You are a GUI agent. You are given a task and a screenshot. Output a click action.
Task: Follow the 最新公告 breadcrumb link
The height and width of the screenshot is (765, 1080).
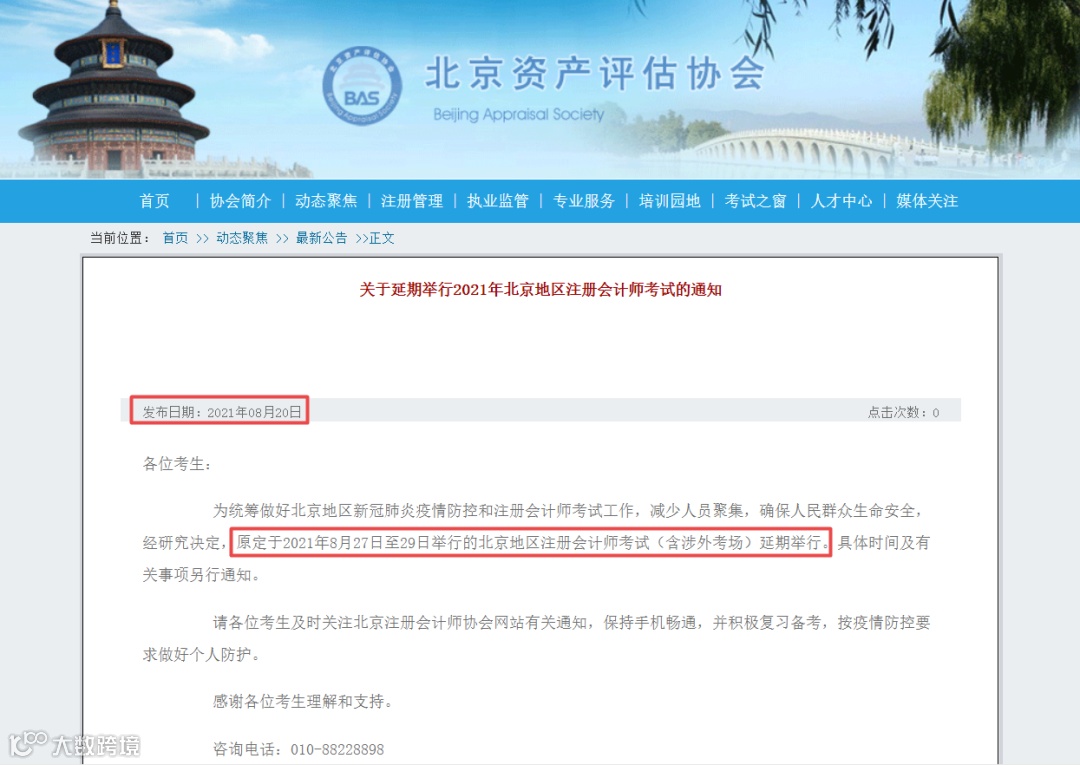[x=322, y=238]
